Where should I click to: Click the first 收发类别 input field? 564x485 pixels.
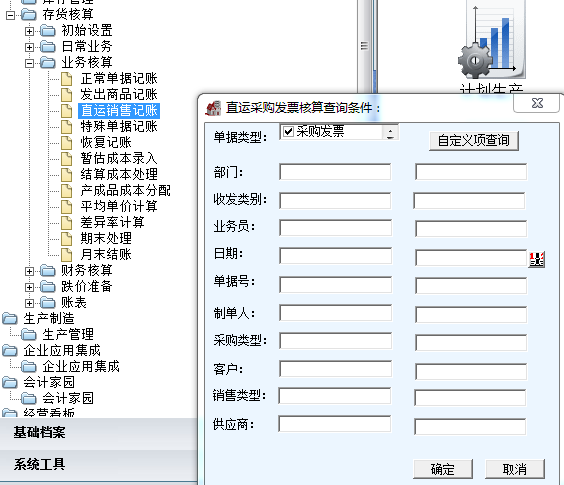[335, 200]
